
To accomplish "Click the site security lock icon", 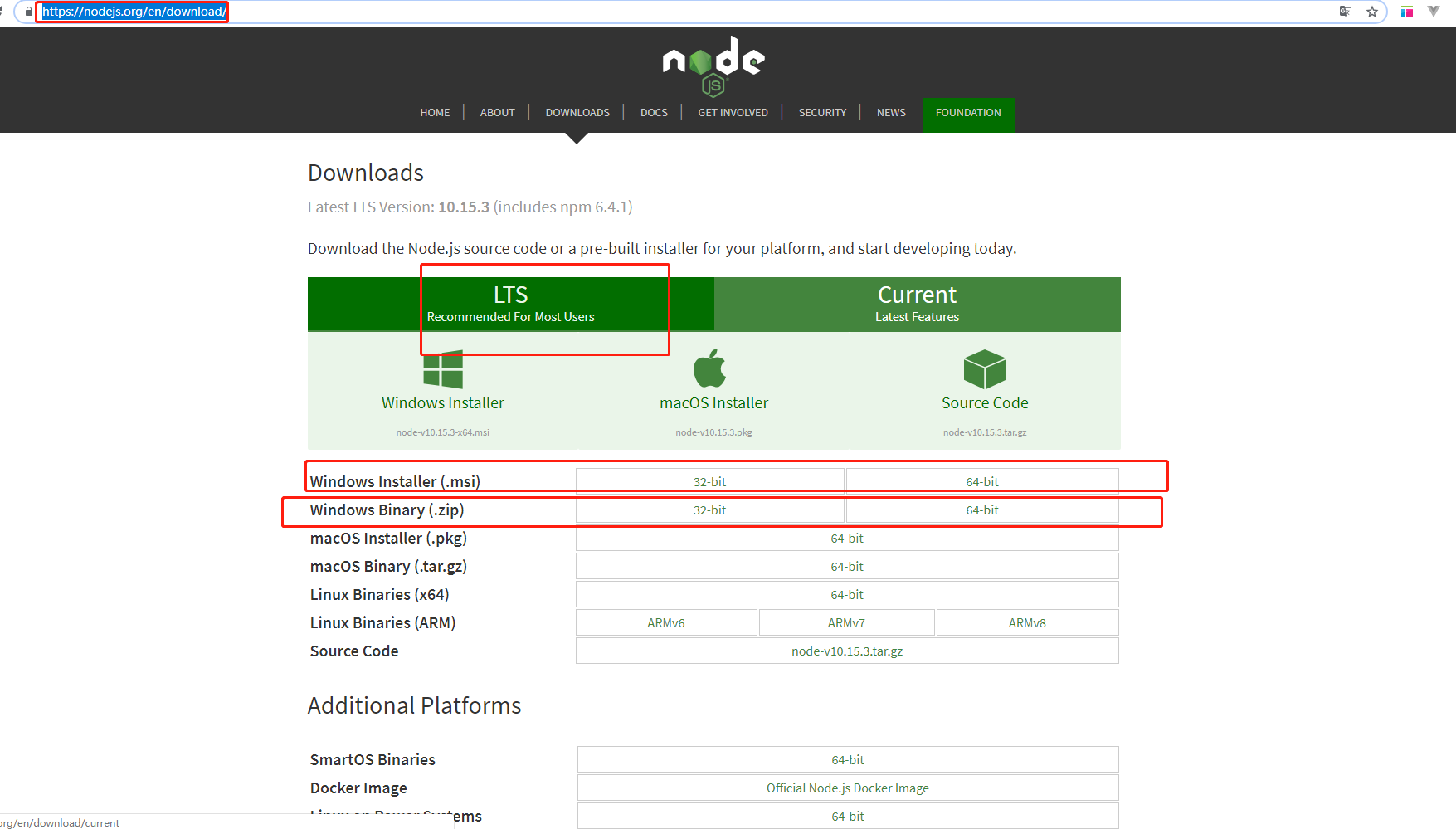I will (29, 12).
